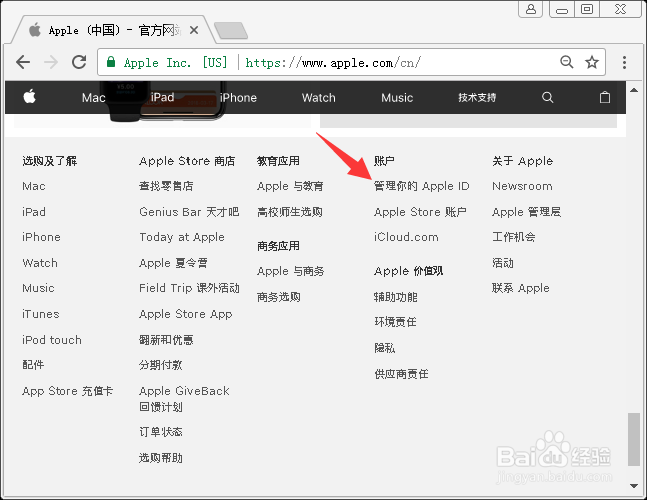The height and width of the screenshot is (500, 647).
Task: Click 辅助功能 link
Action: (x=396, y=297)
